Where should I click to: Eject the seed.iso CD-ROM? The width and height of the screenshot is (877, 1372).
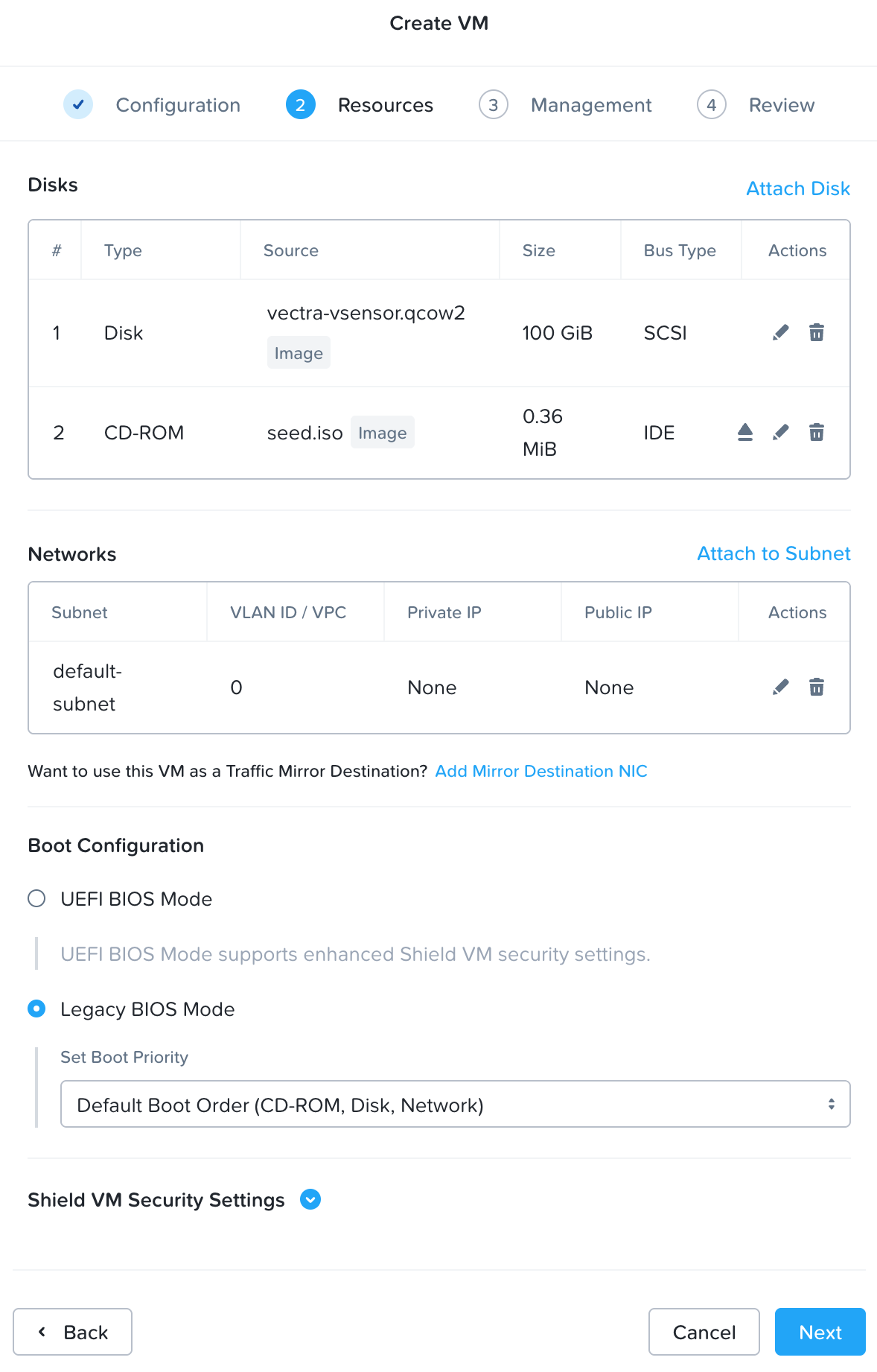(x=745, y=432)
